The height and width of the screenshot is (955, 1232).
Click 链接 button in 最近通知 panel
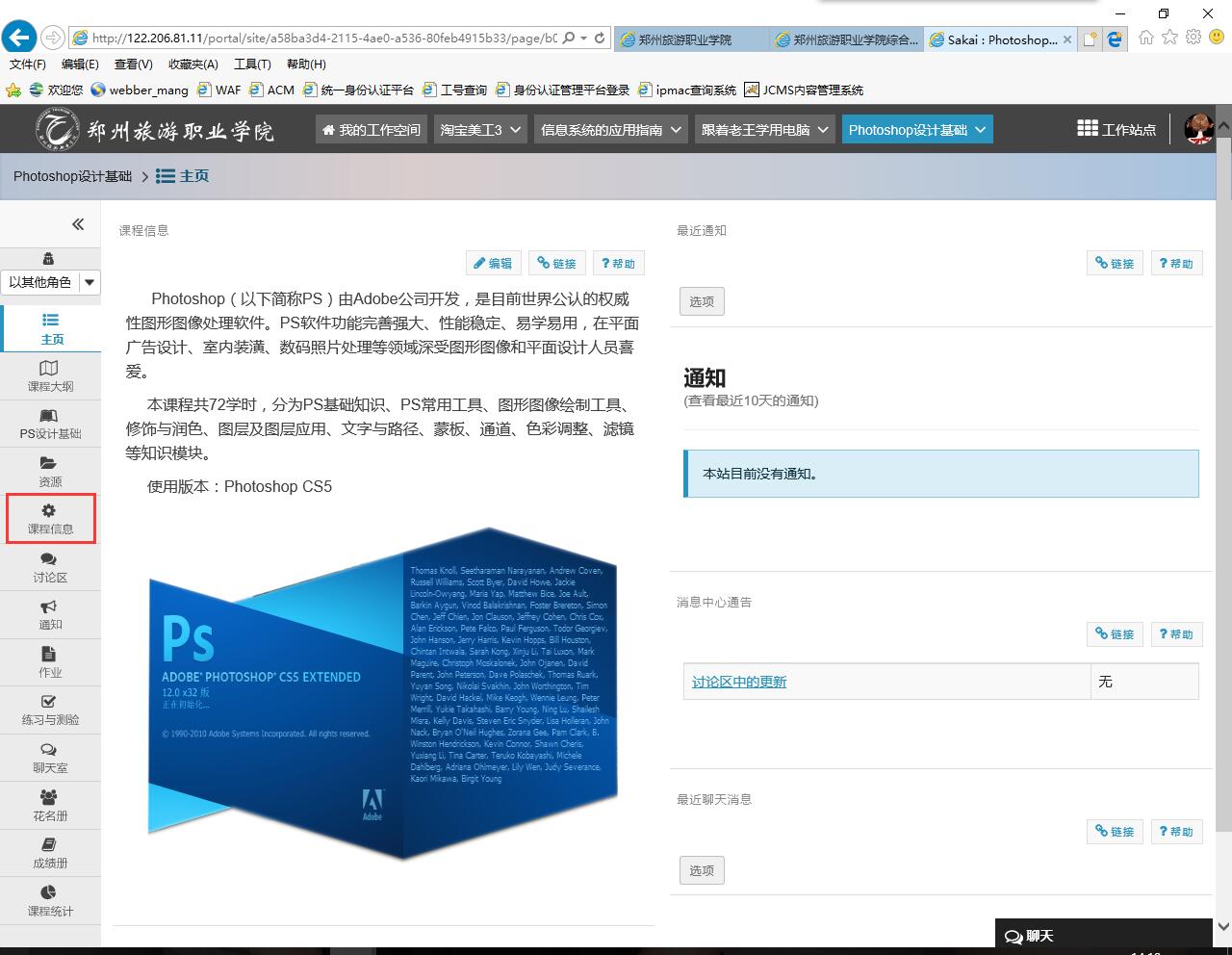[1115, 263]
